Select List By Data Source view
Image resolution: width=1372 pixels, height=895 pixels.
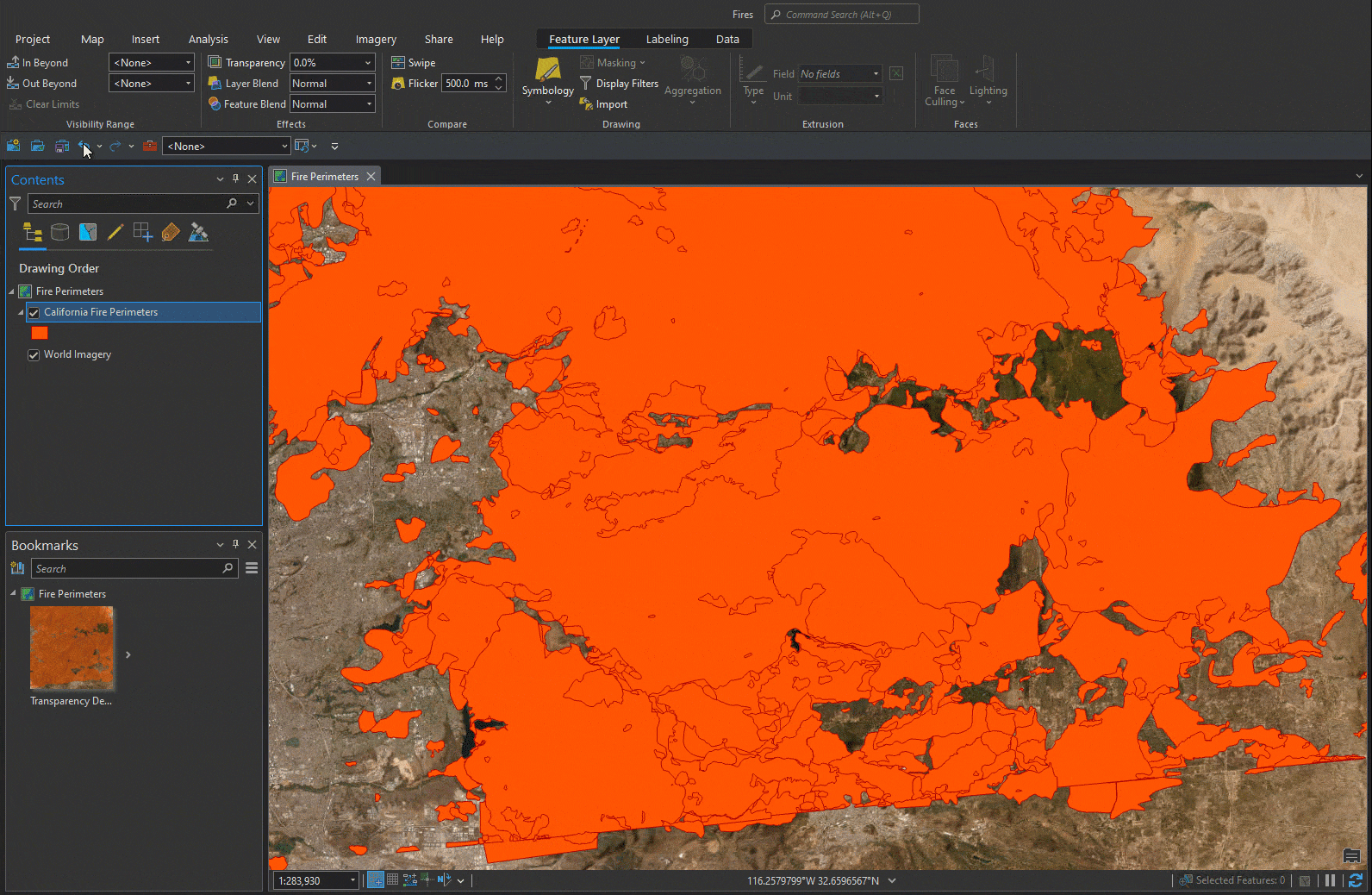click(59, 232)
